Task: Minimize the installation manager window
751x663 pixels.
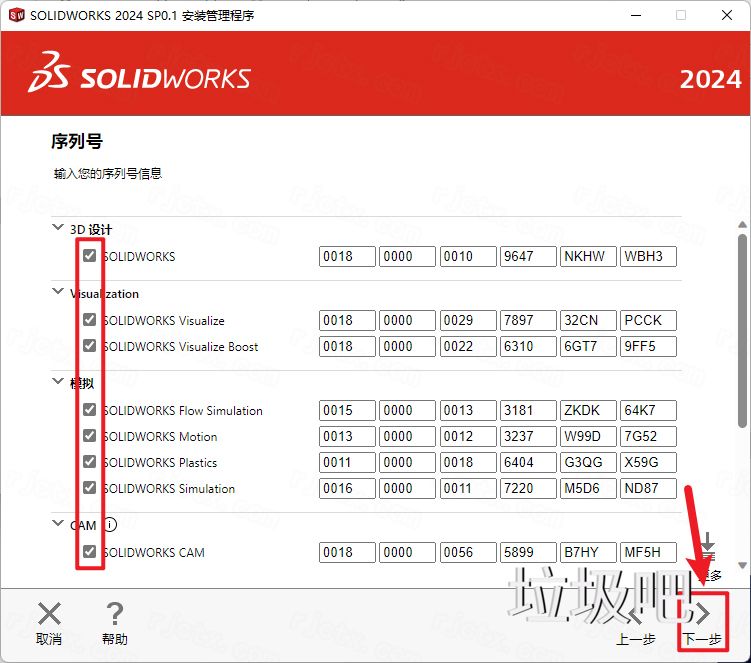Action: 636,15
